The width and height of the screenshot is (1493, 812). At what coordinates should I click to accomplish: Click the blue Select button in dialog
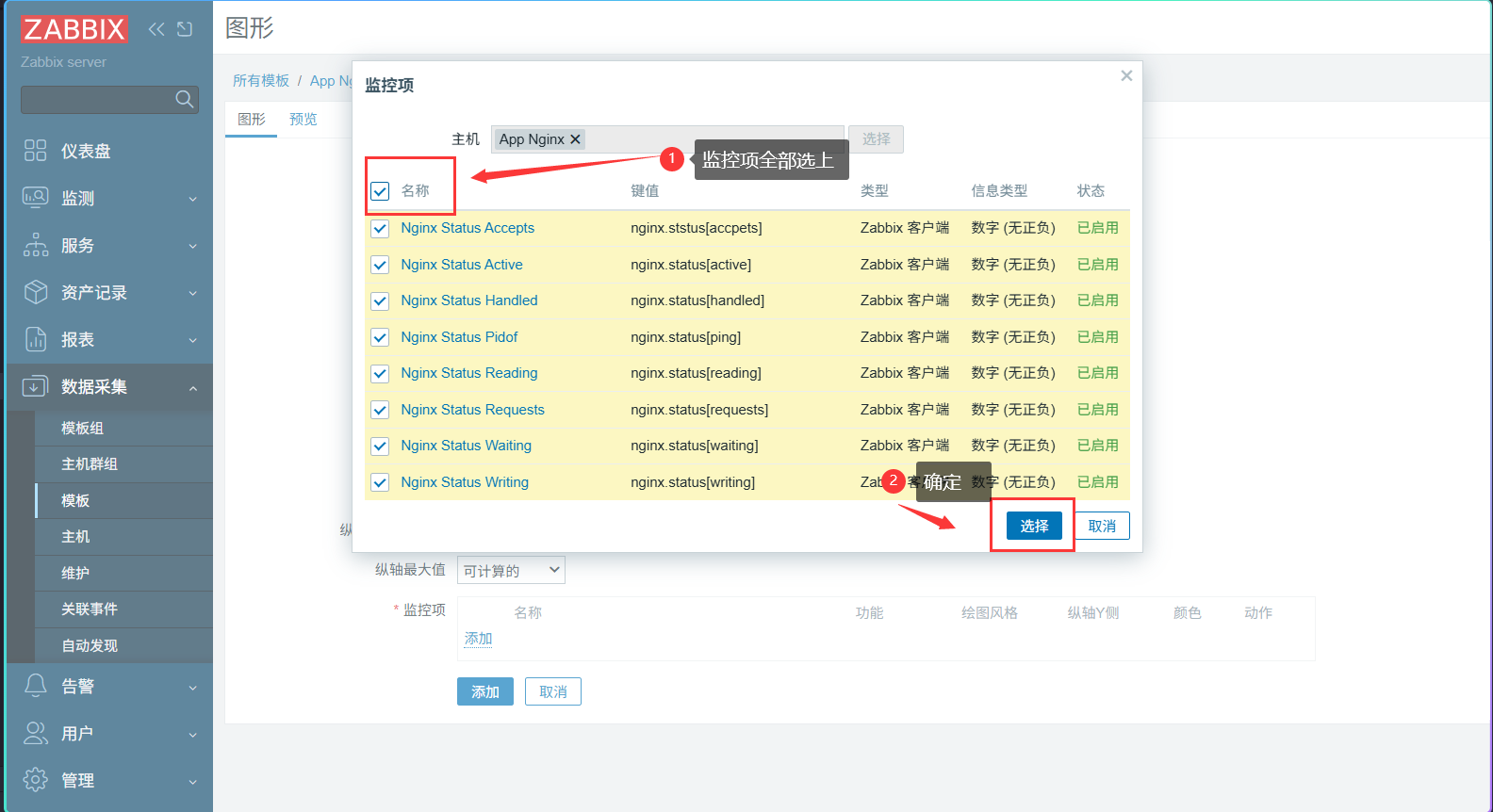click(x=1034, y=526)
